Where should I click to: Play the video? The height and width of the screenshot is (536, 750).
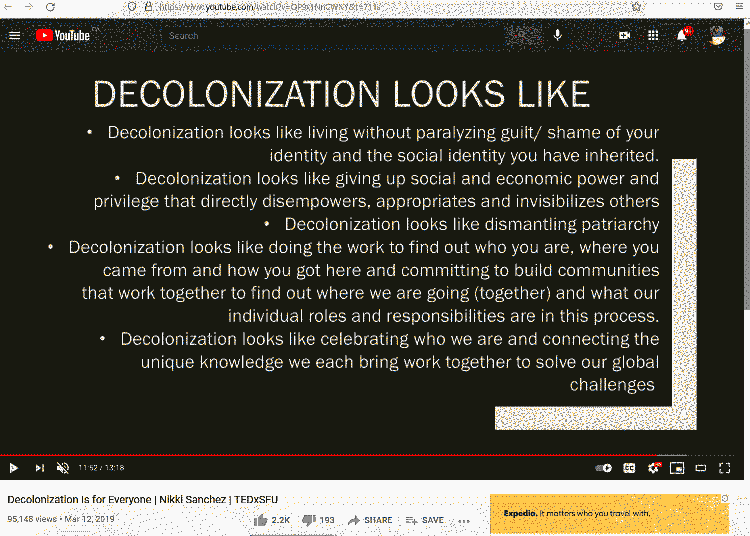pos(14,467)
